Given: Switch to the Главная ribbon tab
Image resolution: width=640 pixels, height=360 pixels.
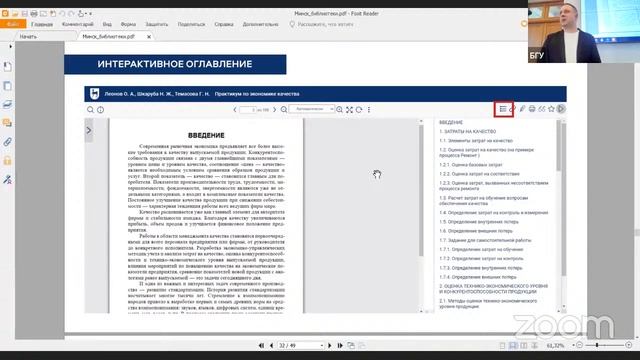Looking at the screenshot, I should [42, 24].
